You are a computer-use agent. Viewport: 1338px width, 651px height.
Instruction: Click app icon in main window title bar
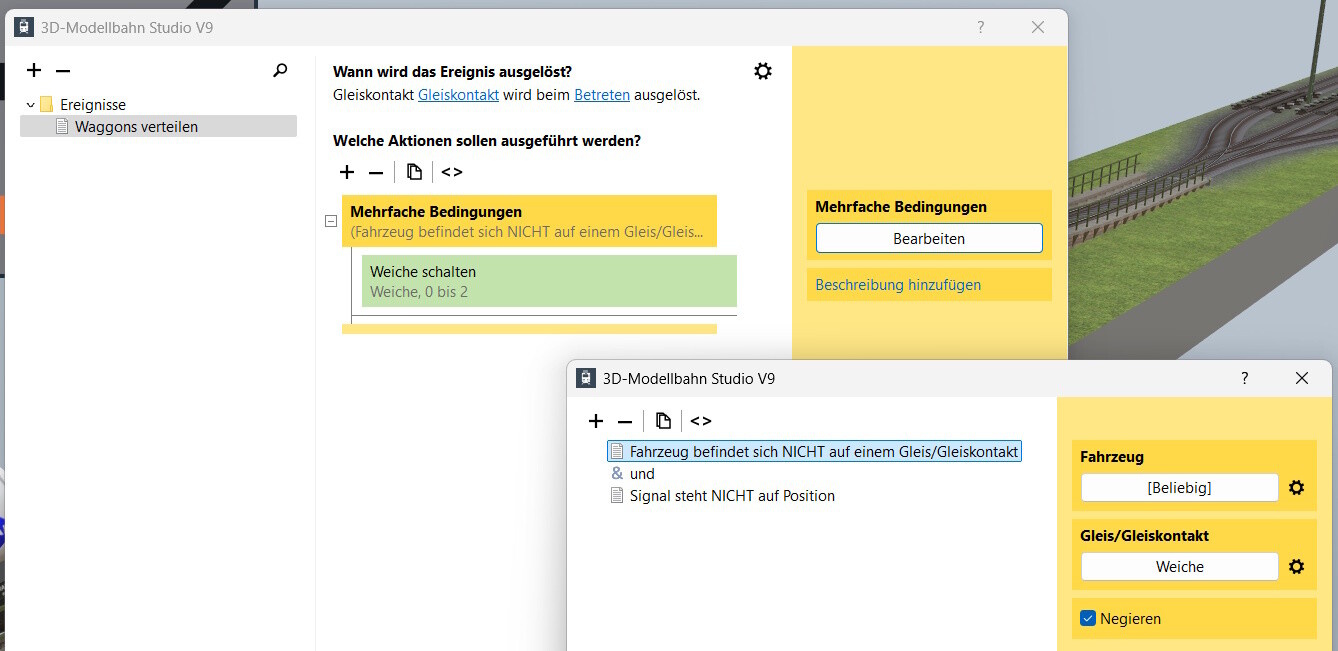23,28
